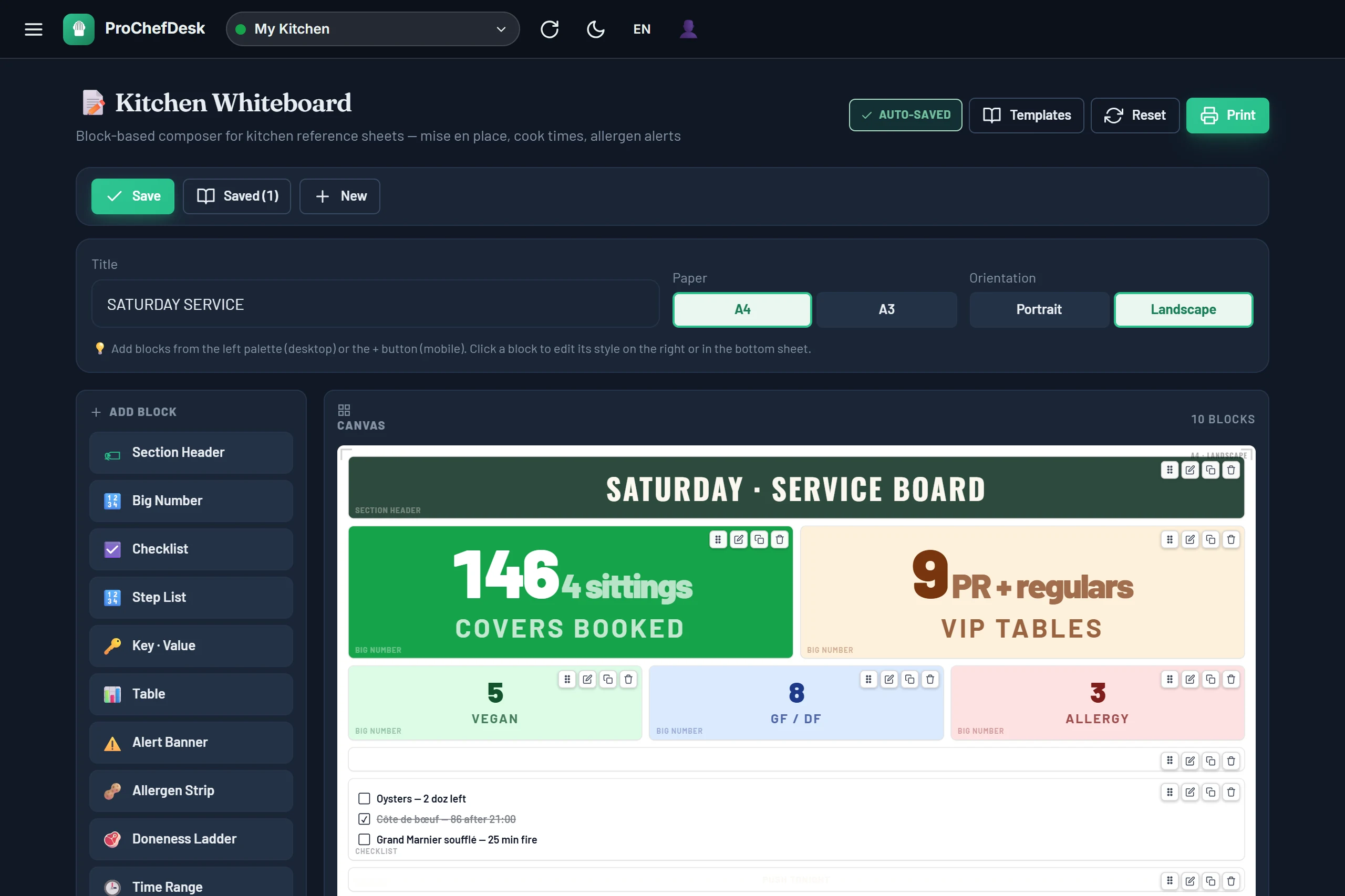This screenshot has height=896, width=1345.
Task: Edit the Covers Booked block
Action: [x=739, y=539]
